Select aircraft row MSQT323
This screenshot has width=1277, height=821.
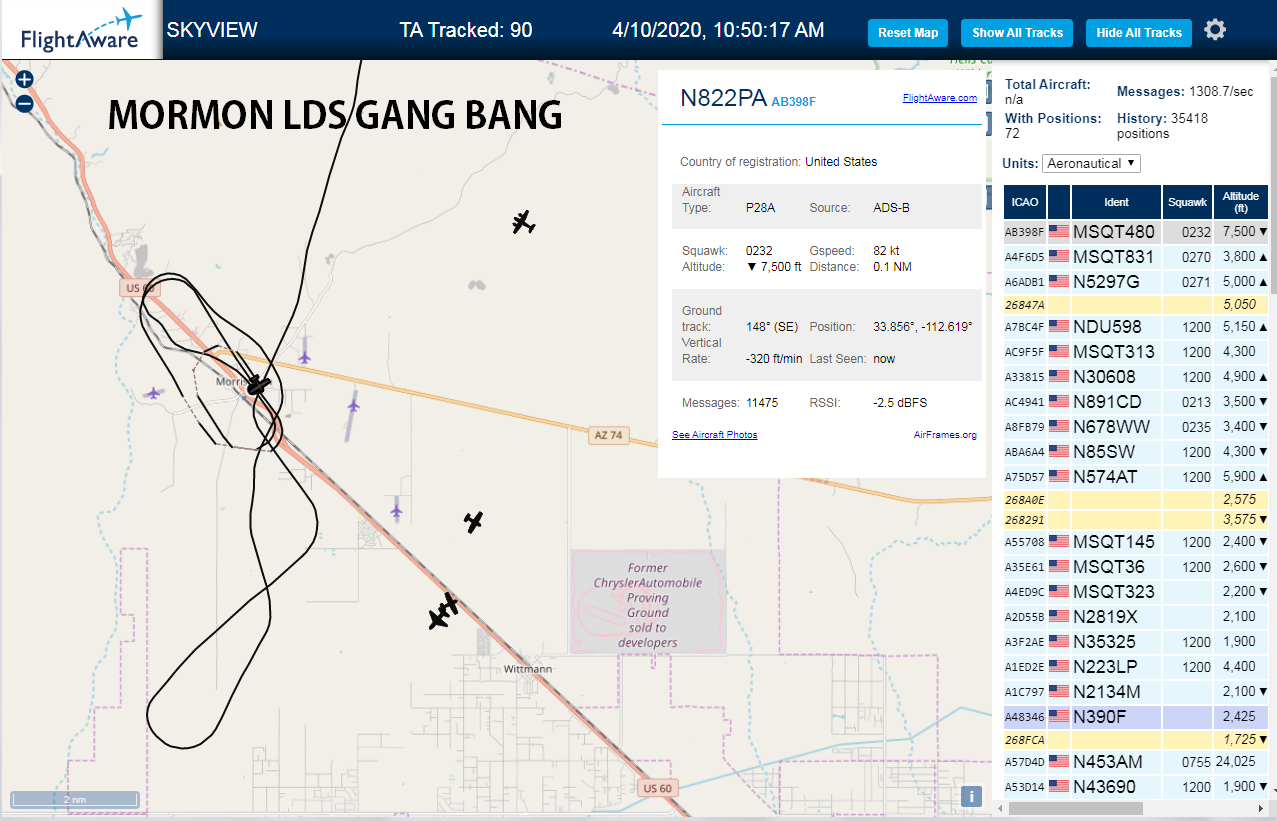(x=1136, y=592)
